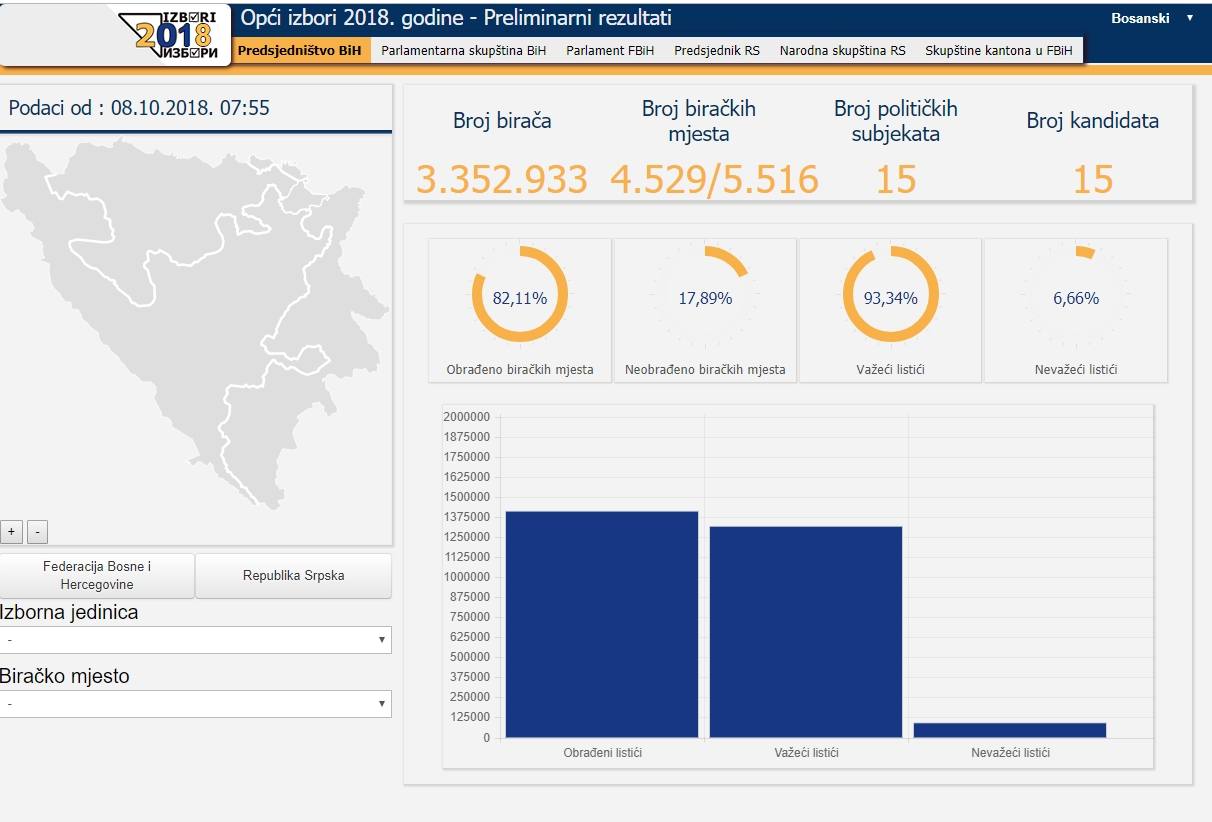Screen dimensions: 1212x822
Task: Expand the Izborna jedinica dropdown
Action: click(196, 640)
